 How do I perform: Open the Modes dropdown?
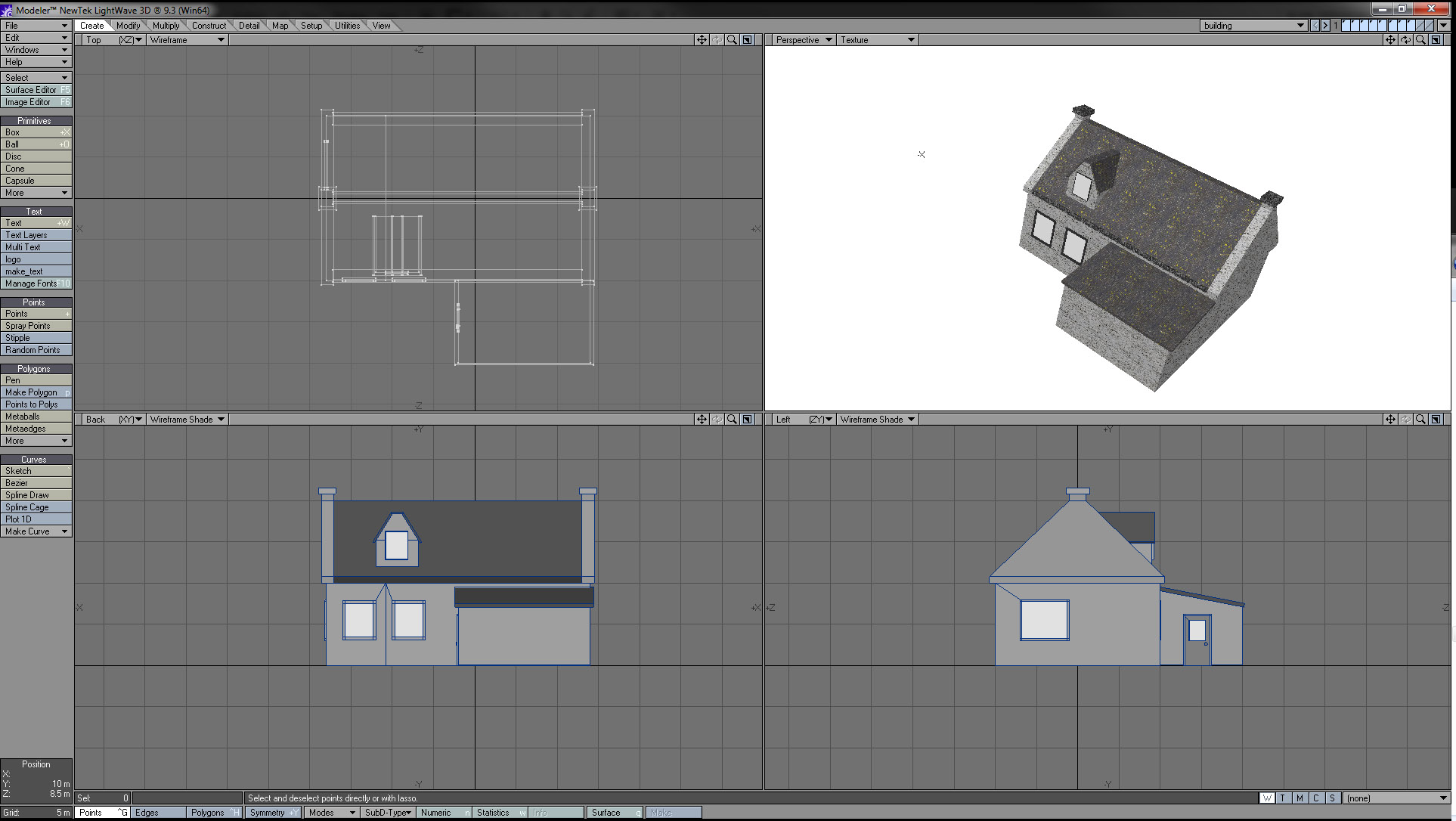(x=331, y=813)
